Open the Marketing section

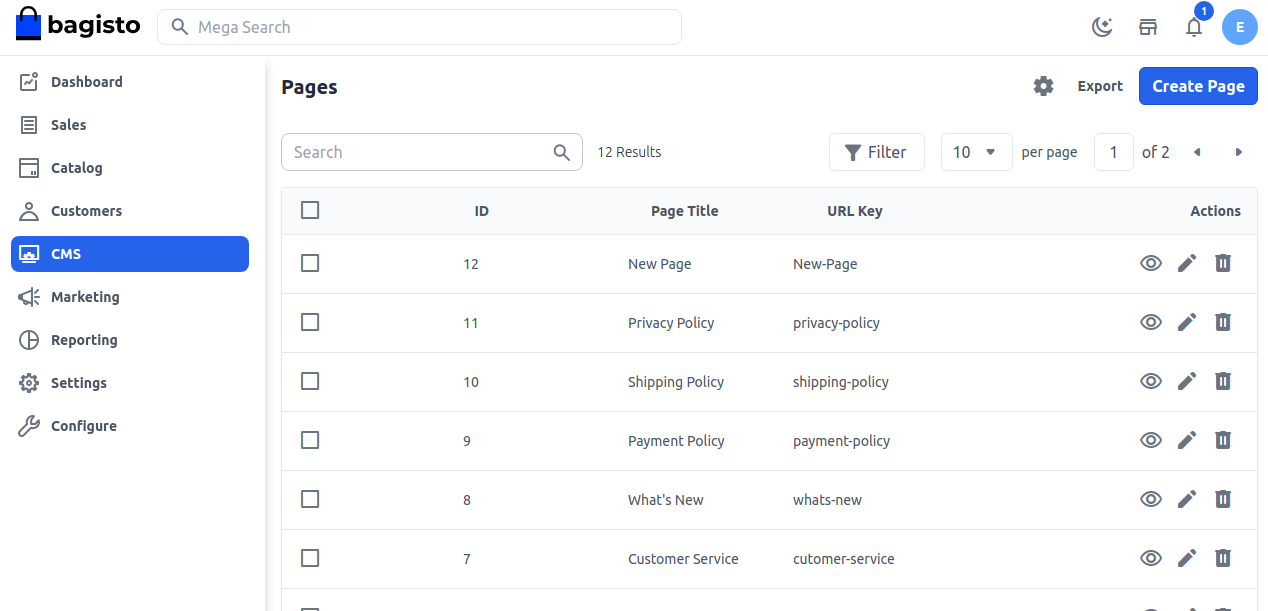coord(84,296)
